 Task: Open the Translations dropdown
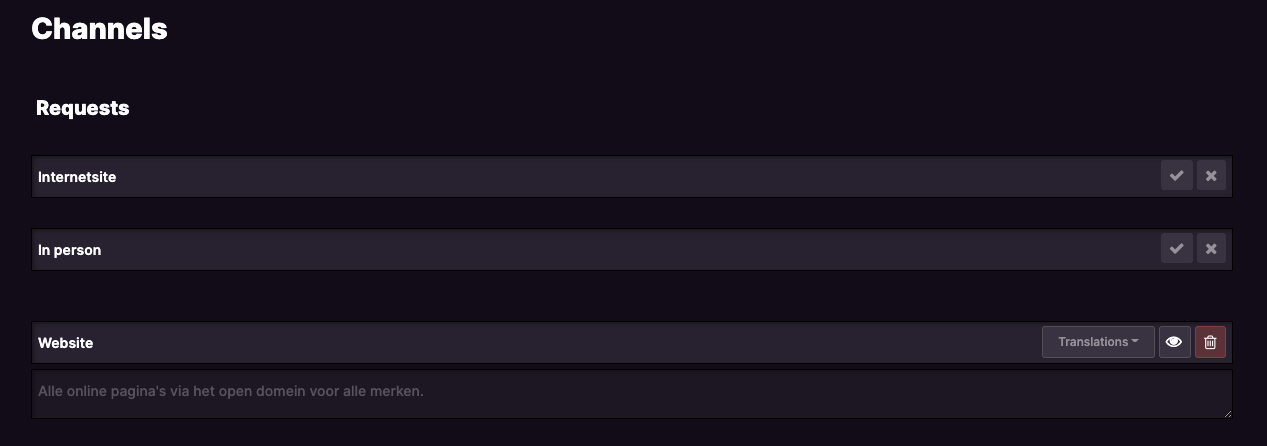coord(1098,342)
